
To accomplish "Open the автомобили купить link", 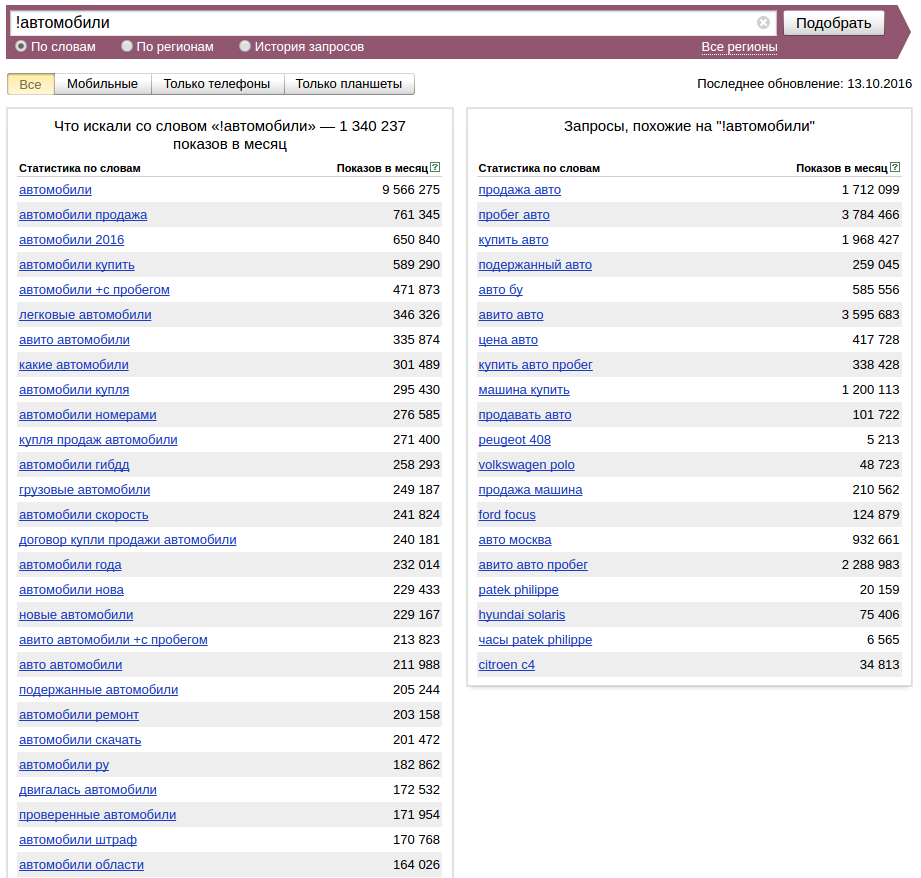I will pos(77,265).
